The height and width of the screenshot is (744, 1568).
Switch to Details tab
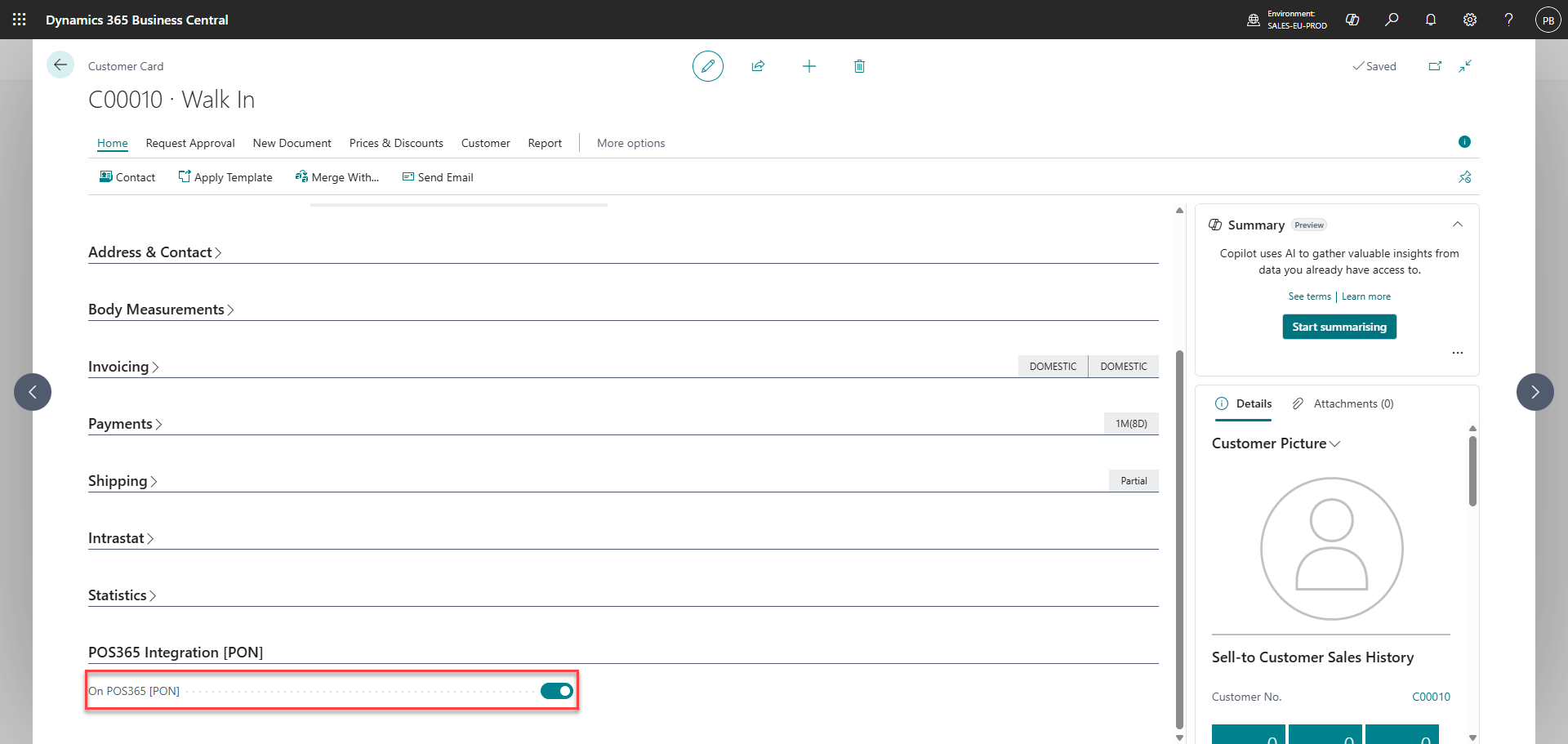[x=1244, y=403]
